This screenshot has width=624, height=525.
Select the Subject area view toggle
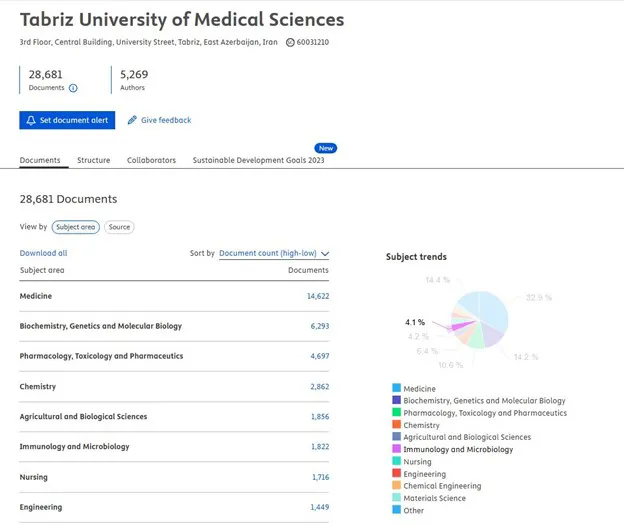tap(76, 227)
